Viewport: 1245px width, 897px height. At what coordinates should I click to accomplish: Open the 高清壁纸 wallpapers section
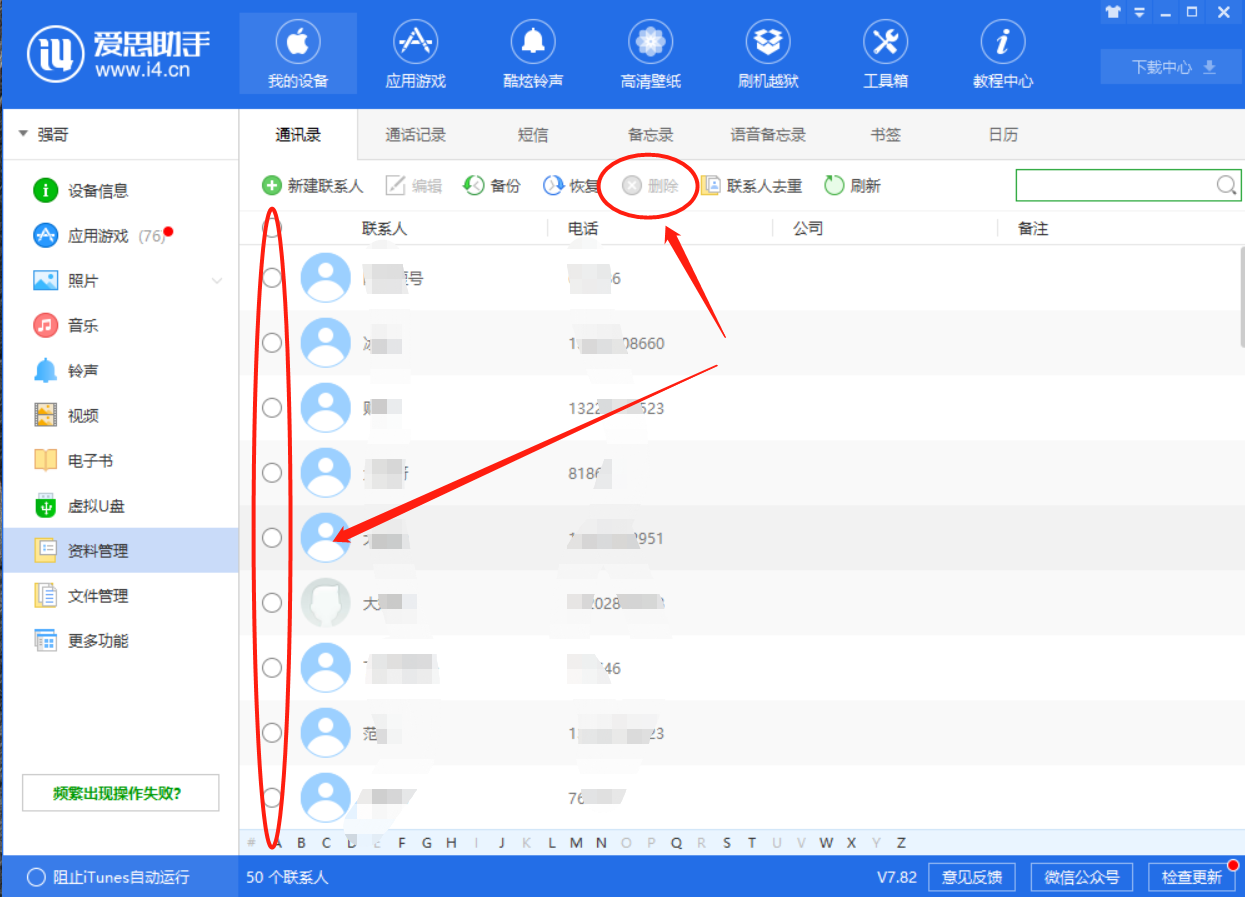tap(651, 54)
